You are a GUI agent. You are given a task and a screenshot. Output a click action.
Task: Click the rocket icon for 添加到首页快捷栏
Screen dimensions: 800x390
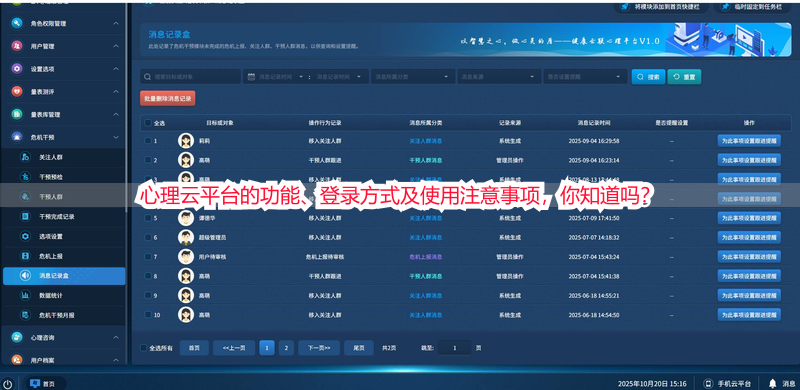point(624,7)
